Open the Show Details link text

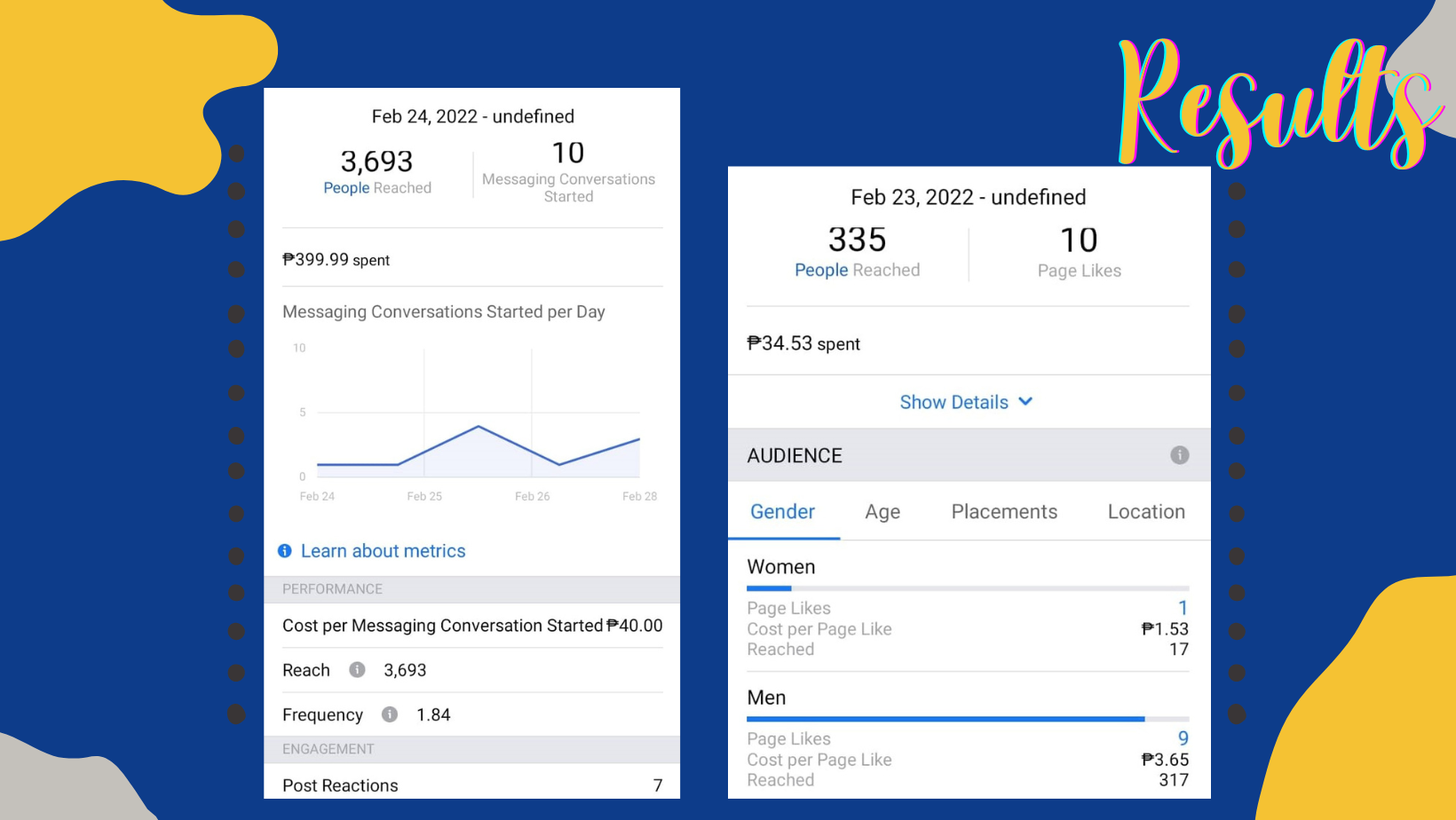click(954, 402)
